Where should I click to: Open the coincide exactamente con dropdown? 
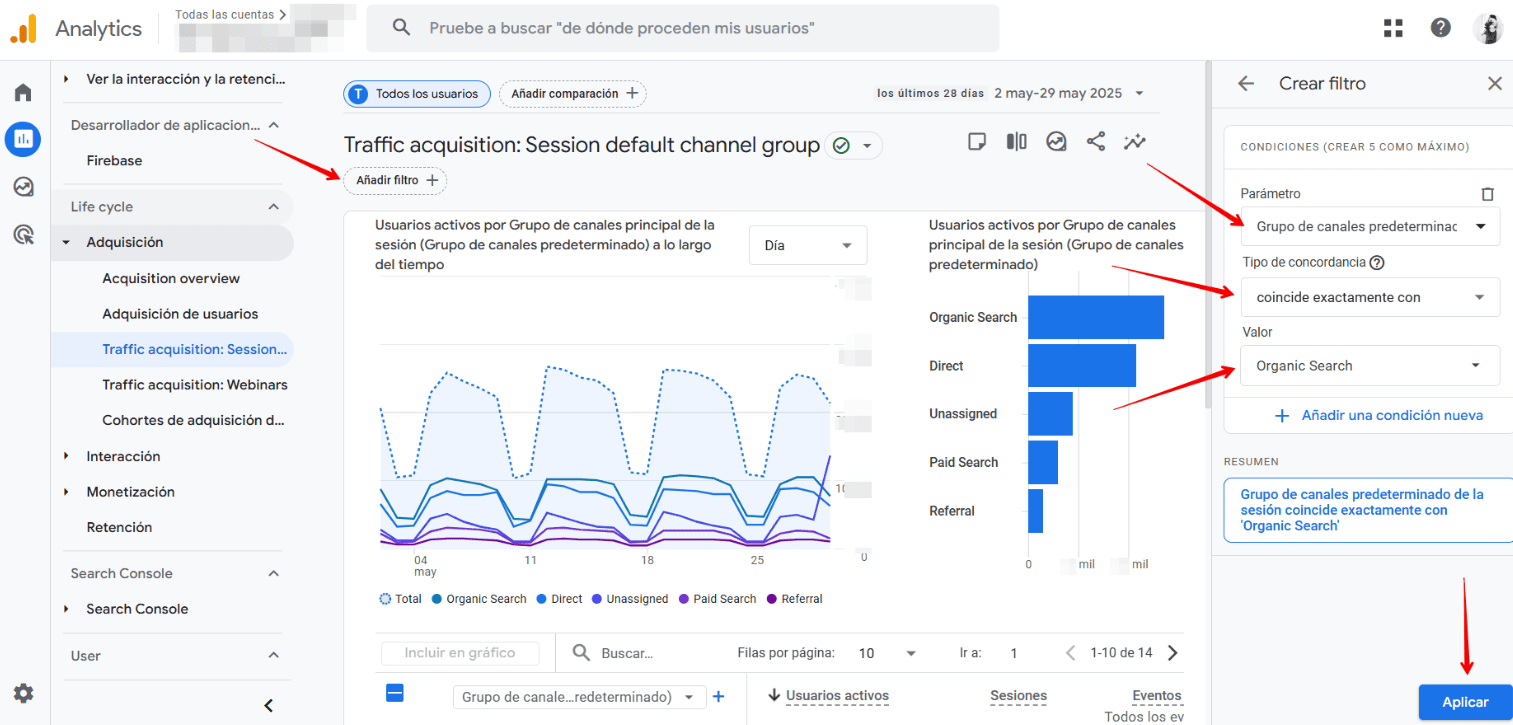1370,297
